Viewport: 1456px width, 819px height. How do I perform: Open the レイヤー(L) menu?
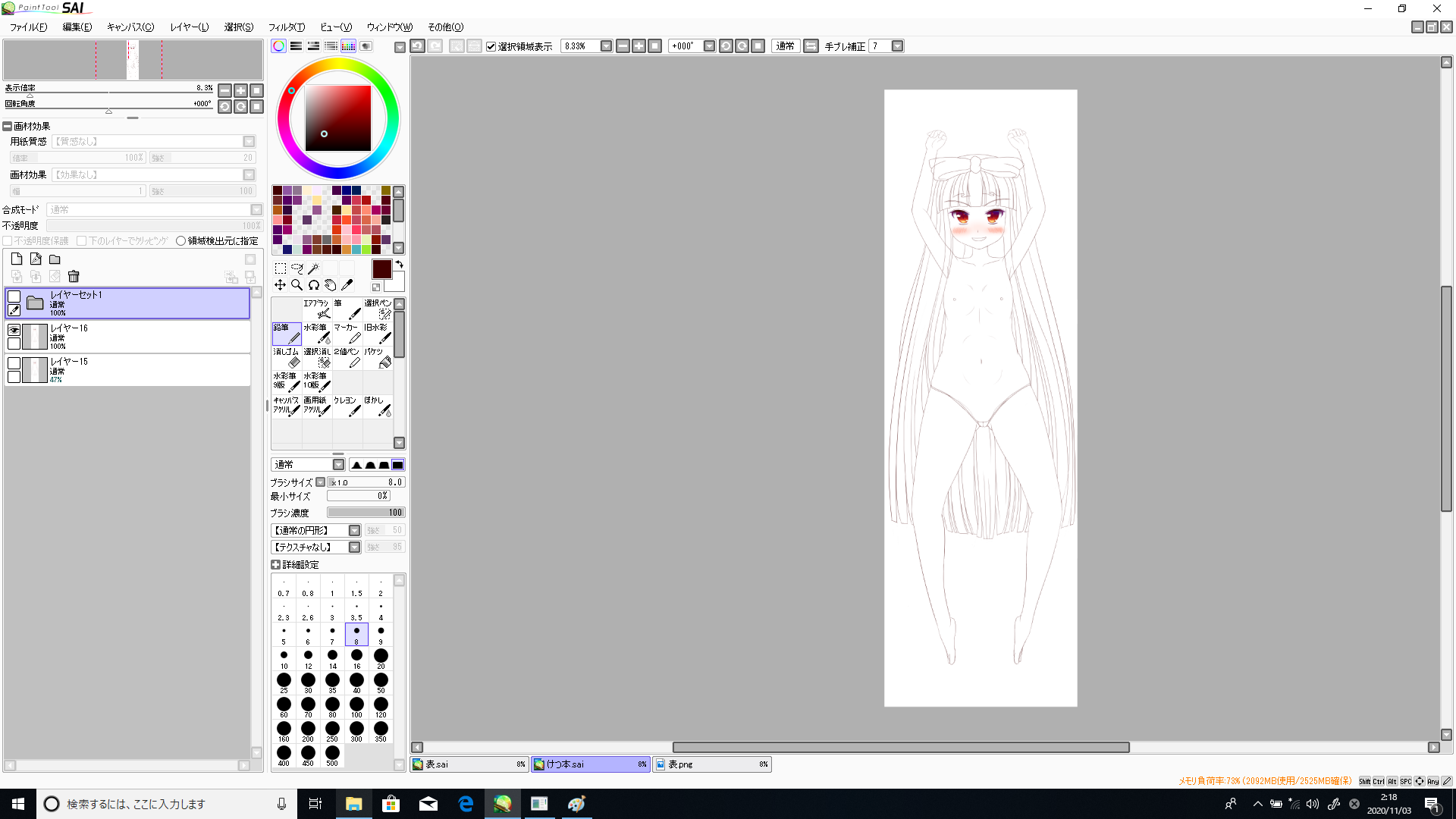pyautogui.click(x=189, y=27)
